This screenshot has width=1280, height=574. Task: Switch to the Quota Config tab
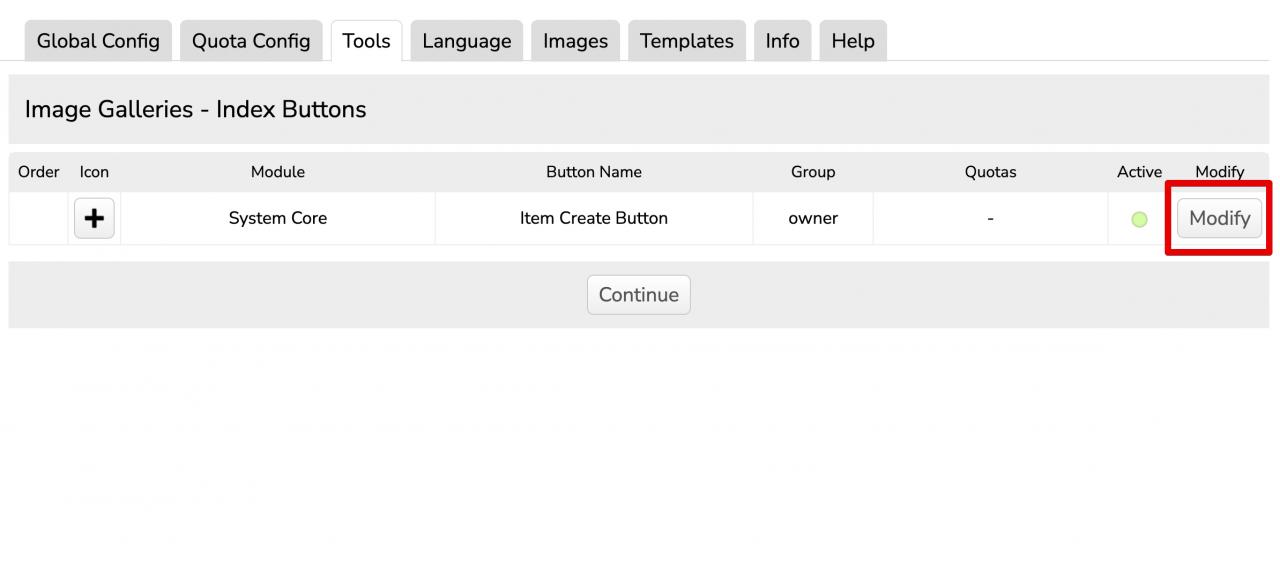pos(251,41)
